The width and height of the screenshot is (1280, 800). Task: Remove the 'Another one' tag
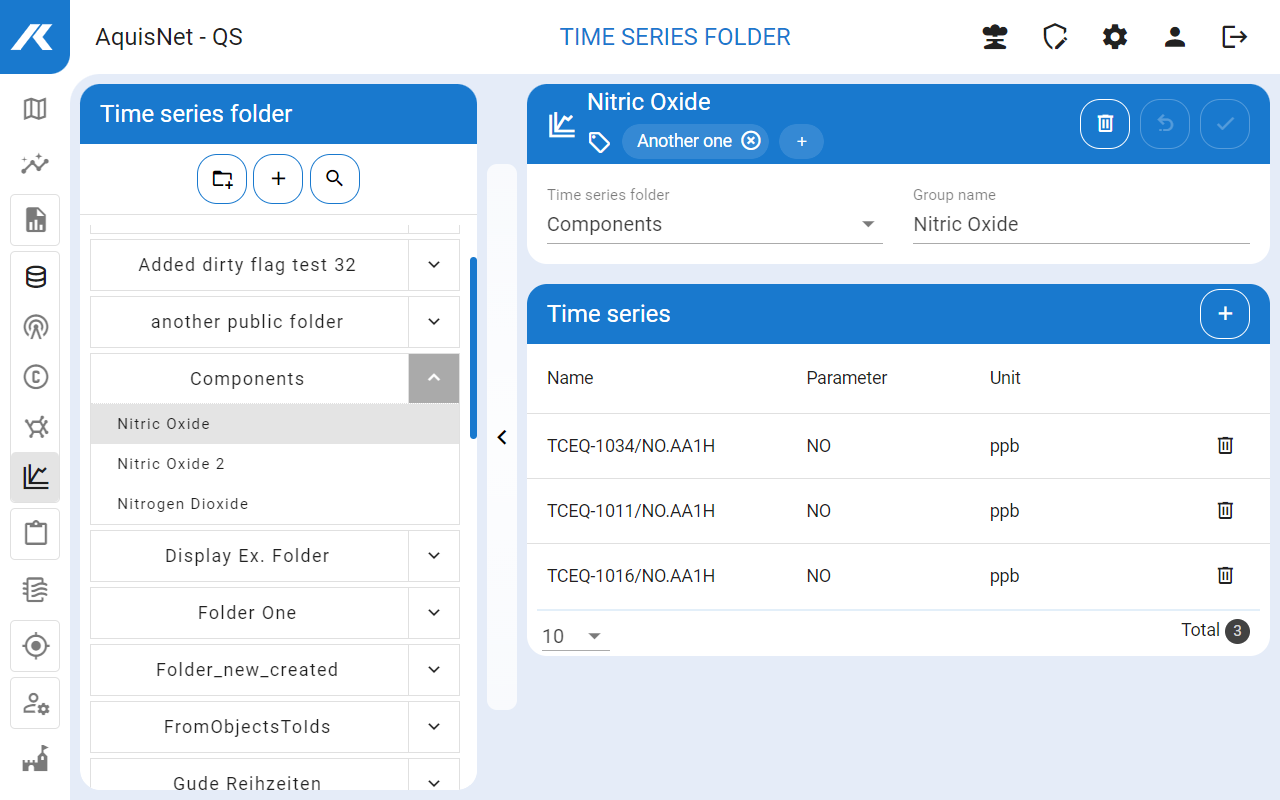pos(751,141)
